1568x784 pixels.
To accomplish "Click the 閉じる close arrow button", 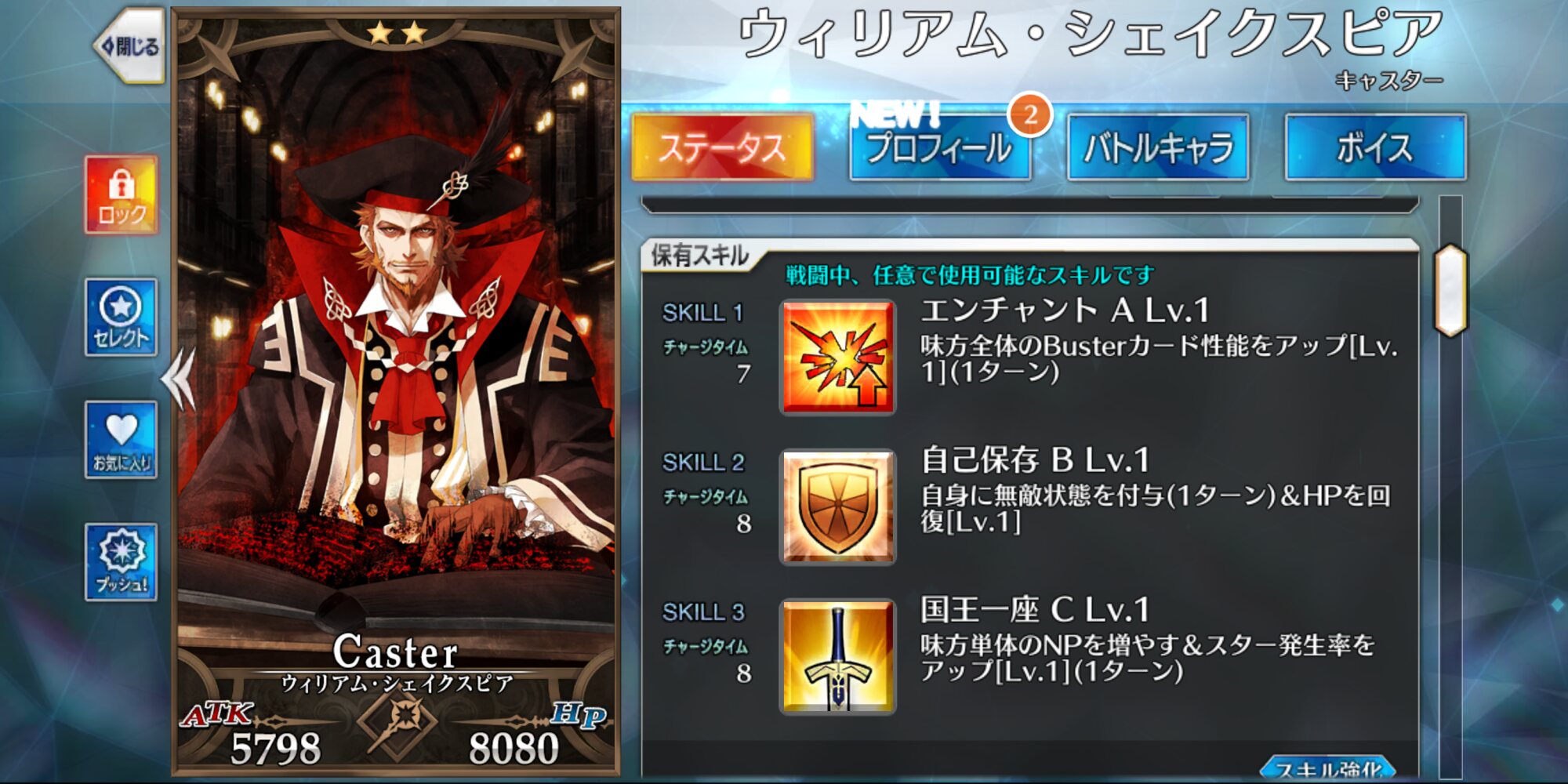I will (129, 46).
